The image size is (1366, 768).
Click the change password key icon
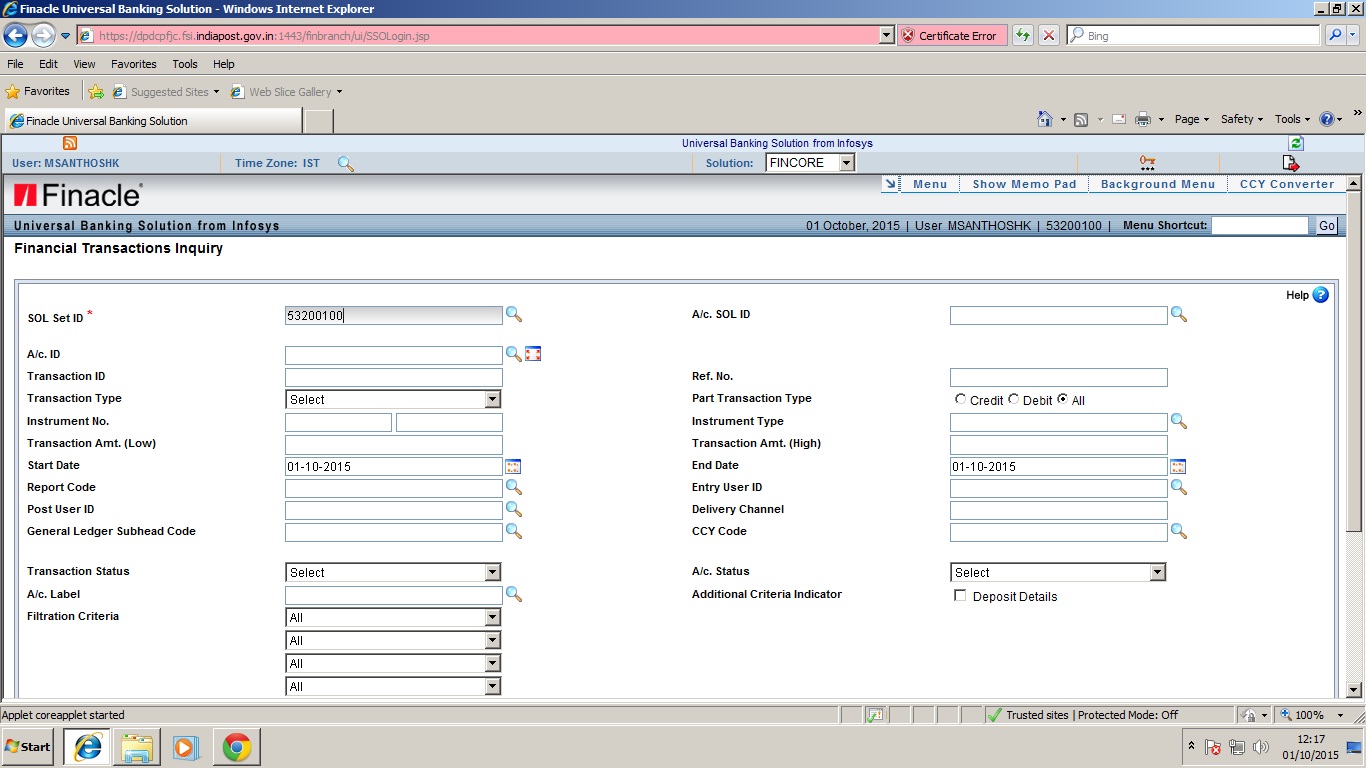pos(1146,162)
